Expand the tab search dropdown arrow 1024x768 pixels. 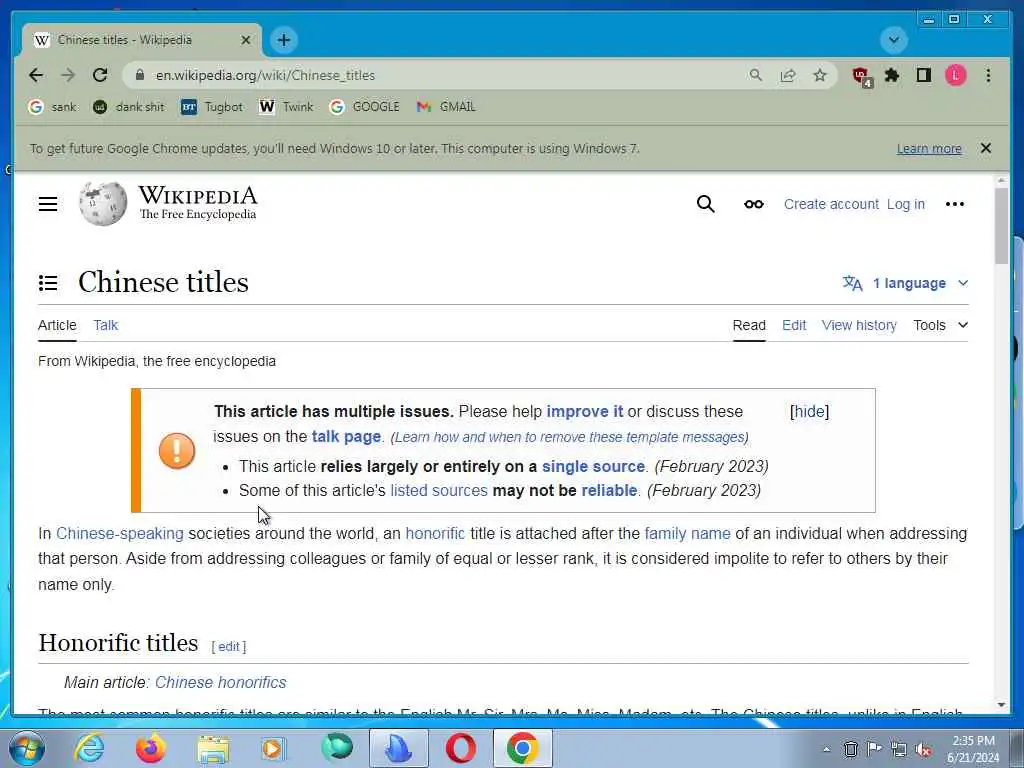tap(893, 40)
